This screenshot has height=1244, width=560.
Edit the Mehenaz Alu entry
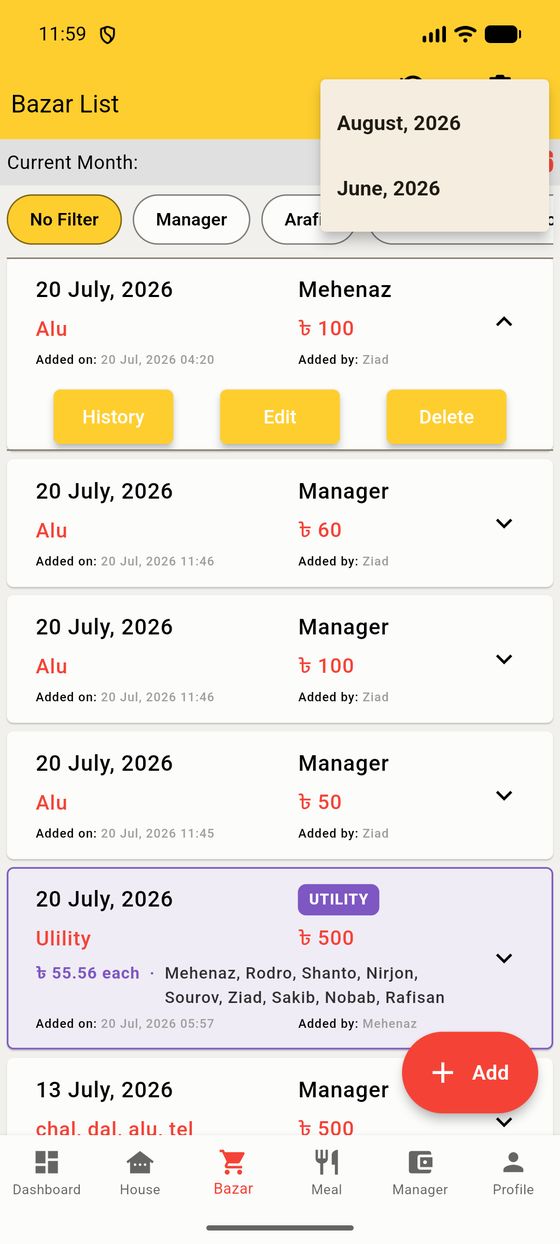tap(280, 417)
